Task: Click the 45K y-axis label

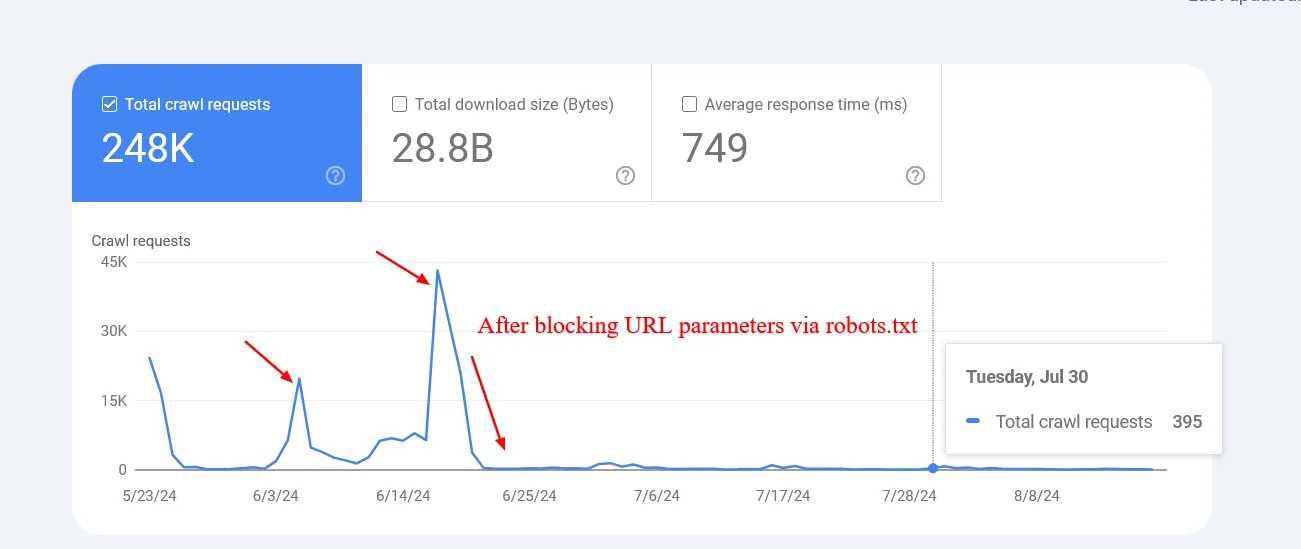Action: [114, 262]
